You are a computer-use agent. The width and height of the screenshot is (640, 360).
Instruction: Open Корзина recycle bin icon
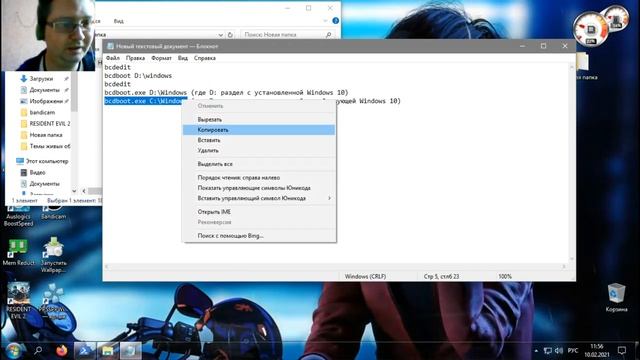(616, 298)
